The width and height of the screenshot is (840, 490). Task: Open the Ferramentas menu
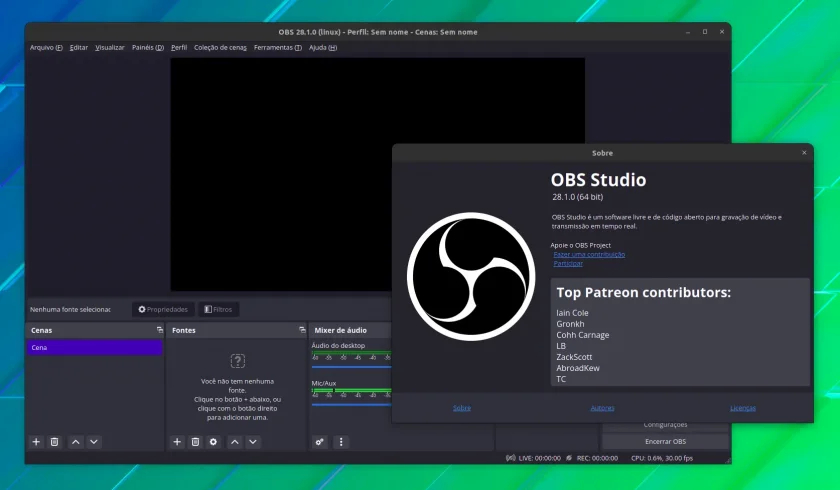(x=278, y=48)
